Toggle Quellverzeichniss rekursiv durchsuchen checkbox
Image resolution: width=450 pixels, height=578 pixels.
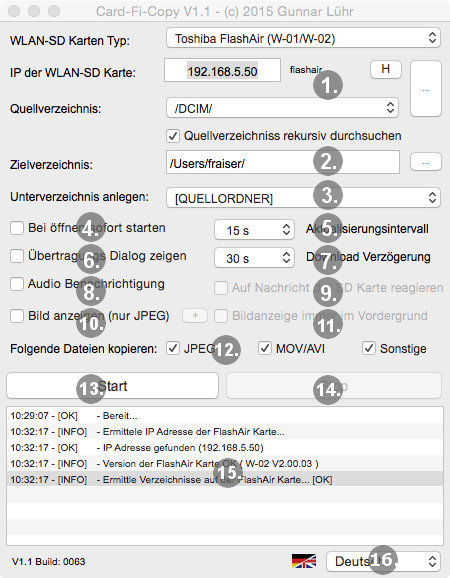173,136
